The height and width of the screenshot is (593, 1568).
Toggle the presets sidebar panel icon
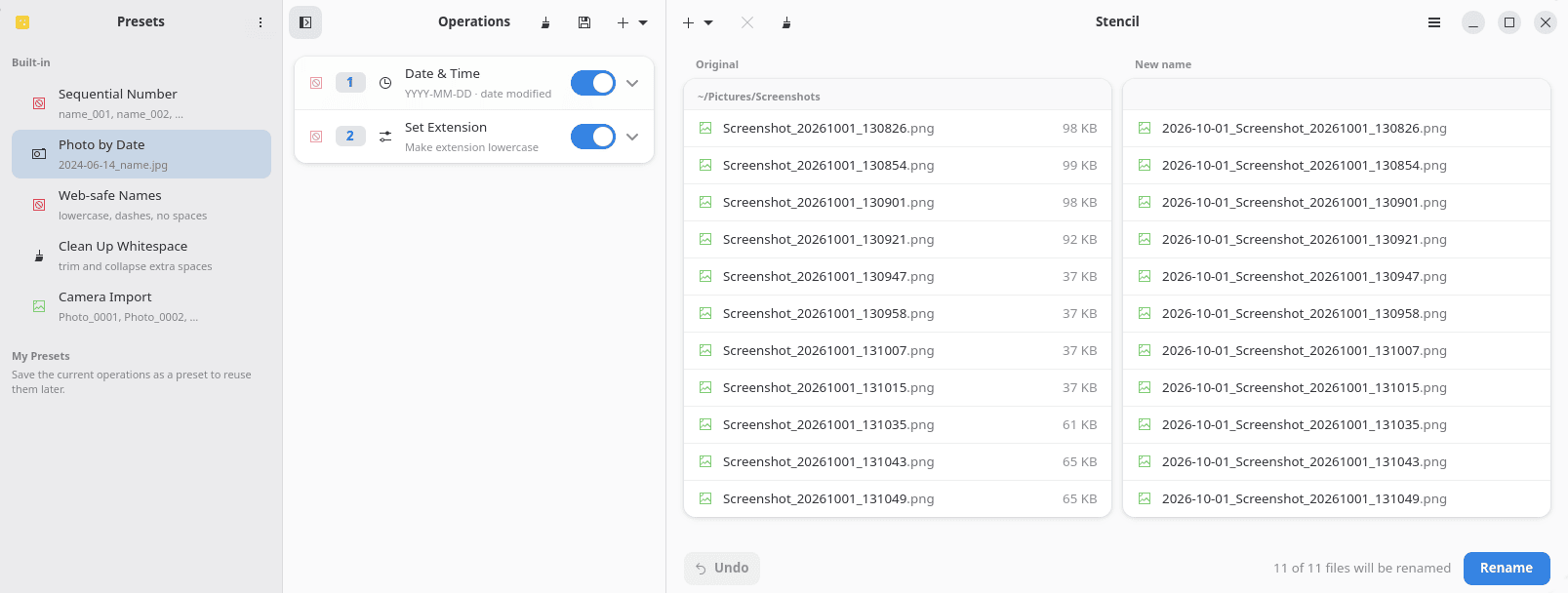point(305,22)
